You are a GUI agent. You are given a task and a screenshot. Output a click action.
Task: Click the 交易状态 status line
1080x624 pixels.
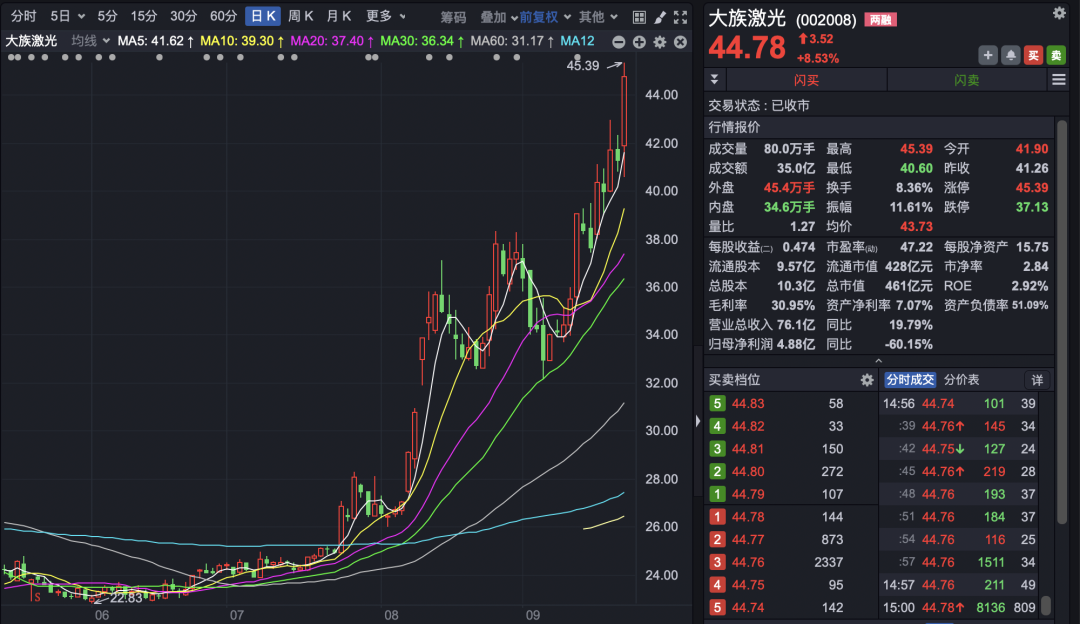[x=759, y=105]
